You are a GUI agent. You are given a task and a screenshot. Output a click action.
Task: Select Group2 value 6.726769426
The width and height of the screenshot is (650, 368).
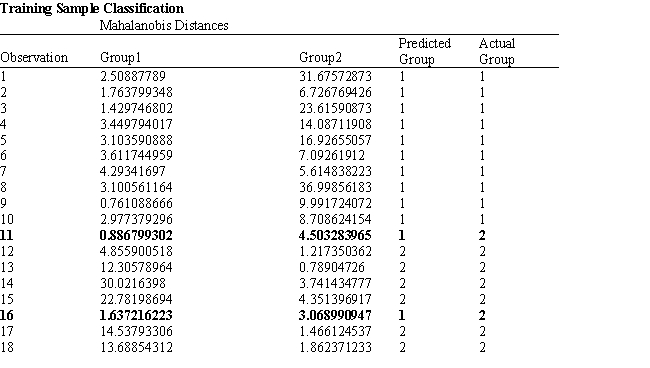pyautogui.click(x=335, y=92)
